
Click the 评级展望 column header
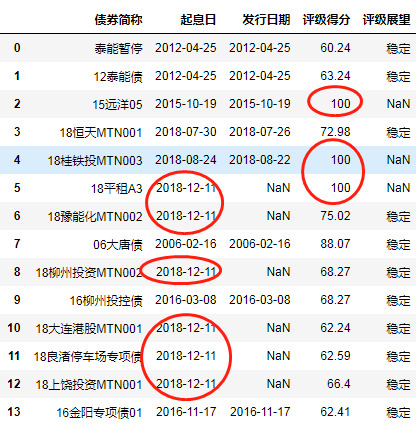[x=386, y=20]
